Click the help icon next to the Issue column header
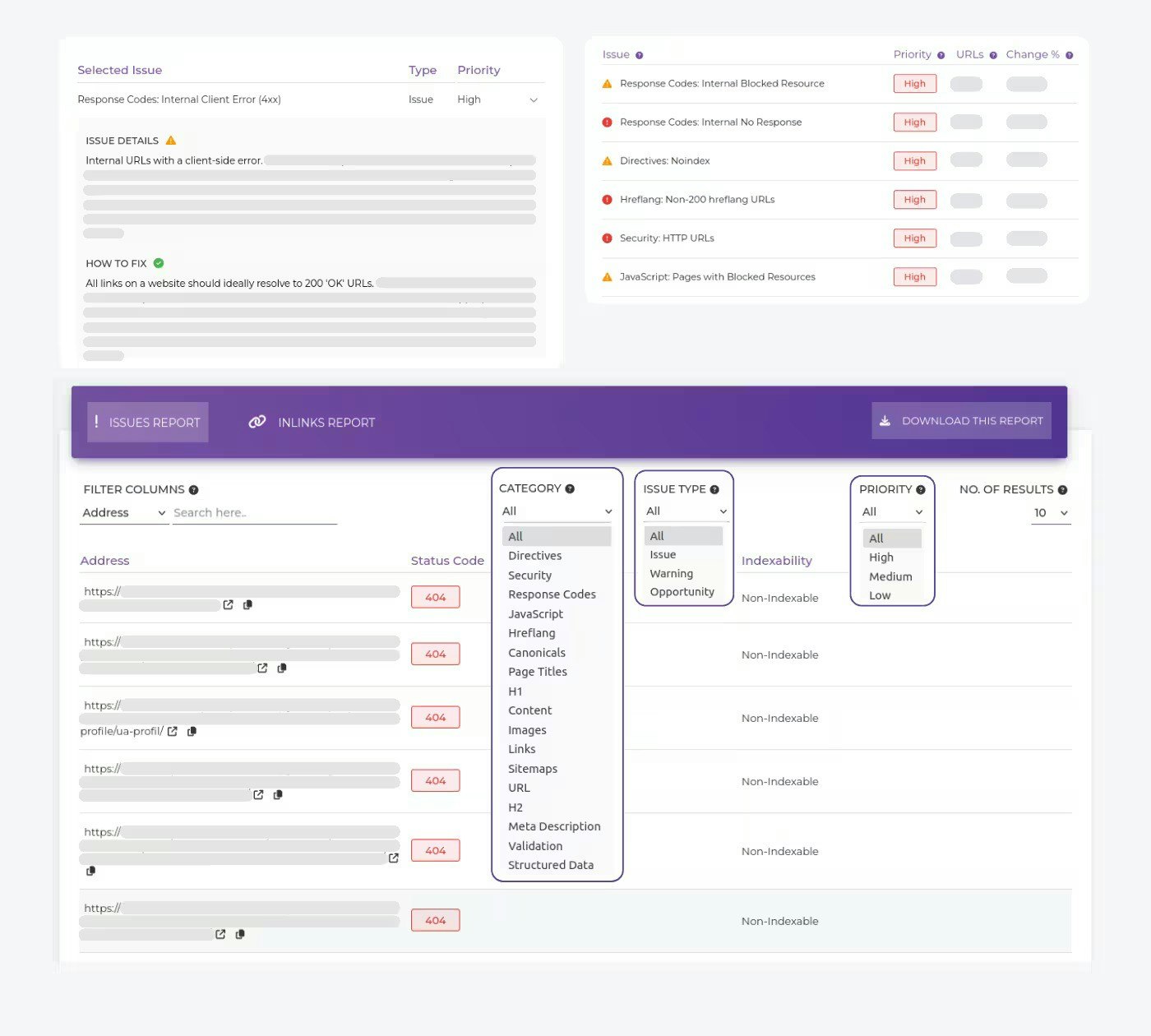 (640, 54)
